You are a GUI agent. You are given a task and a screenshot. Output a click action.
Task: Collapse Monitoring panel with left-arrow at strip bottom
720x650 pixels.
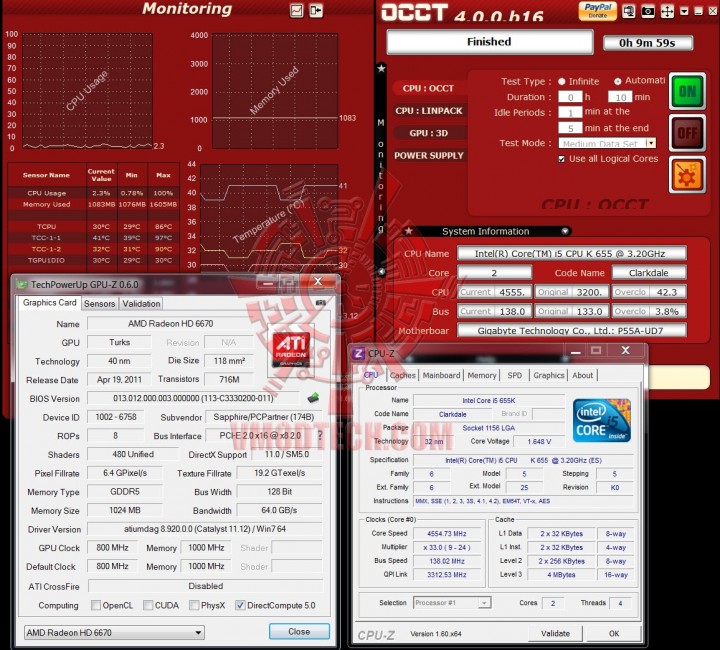coord(381,272)
